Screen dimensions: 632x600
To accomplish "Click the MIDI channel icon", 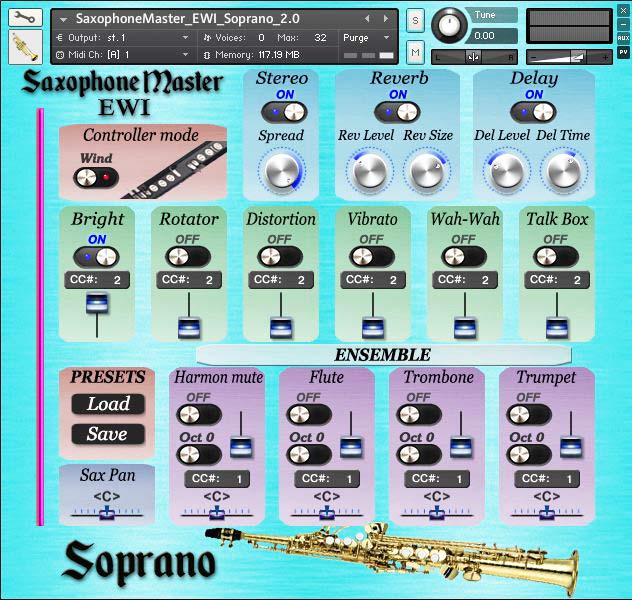I will 60,55.
